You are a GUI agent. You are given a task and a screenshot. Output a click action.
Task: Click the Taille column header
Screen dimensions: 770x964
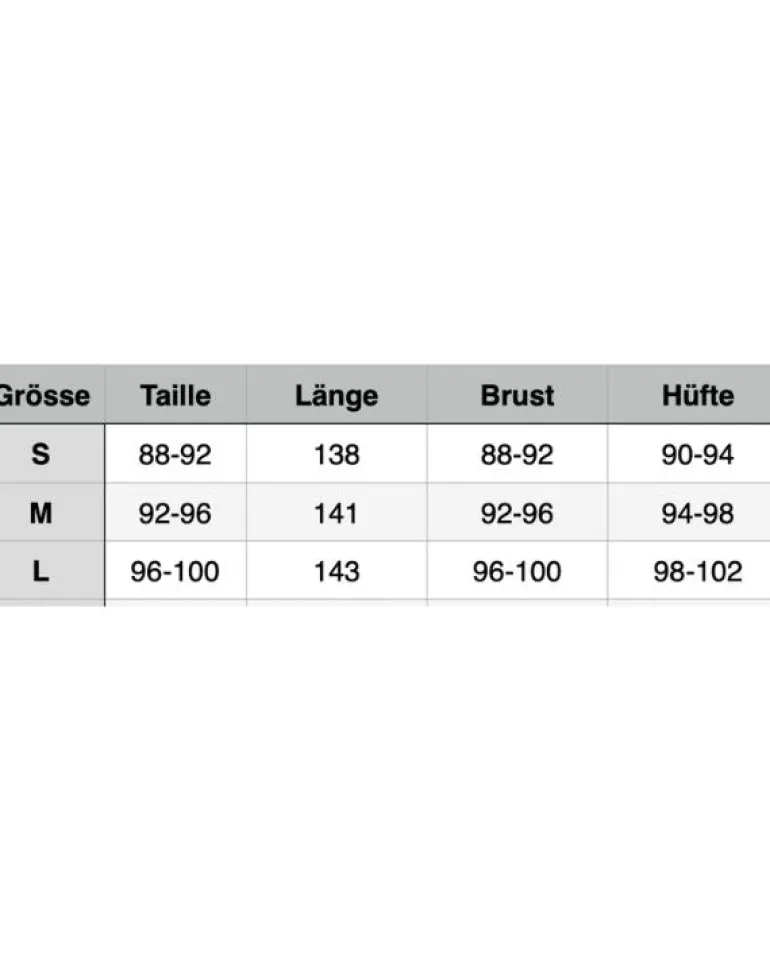pos(175,395)
